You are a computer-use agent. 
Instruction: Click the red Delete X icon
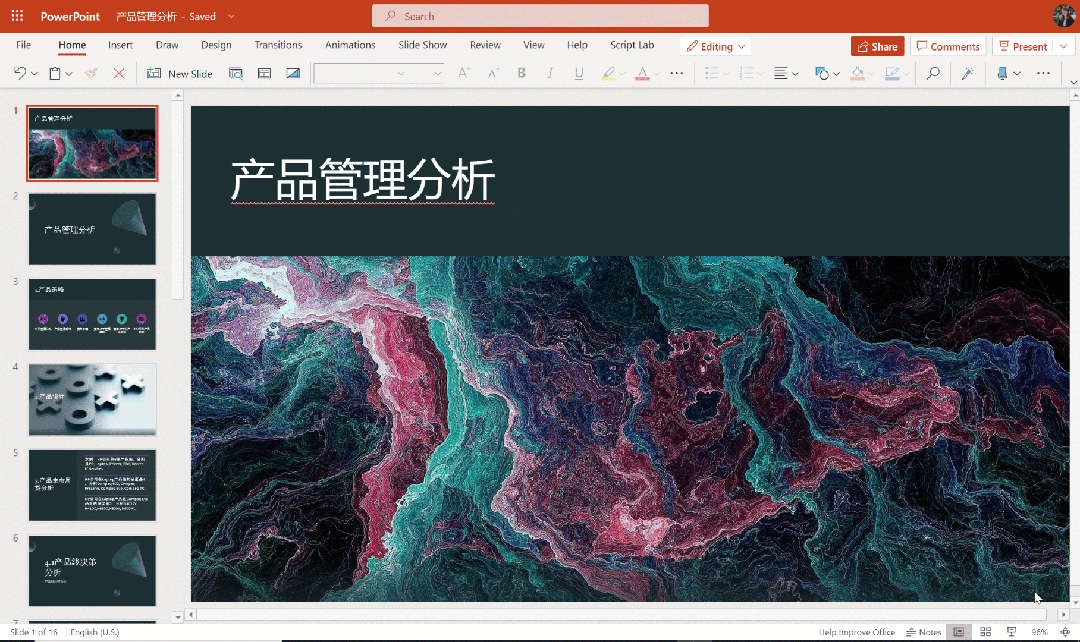point(118,73)
